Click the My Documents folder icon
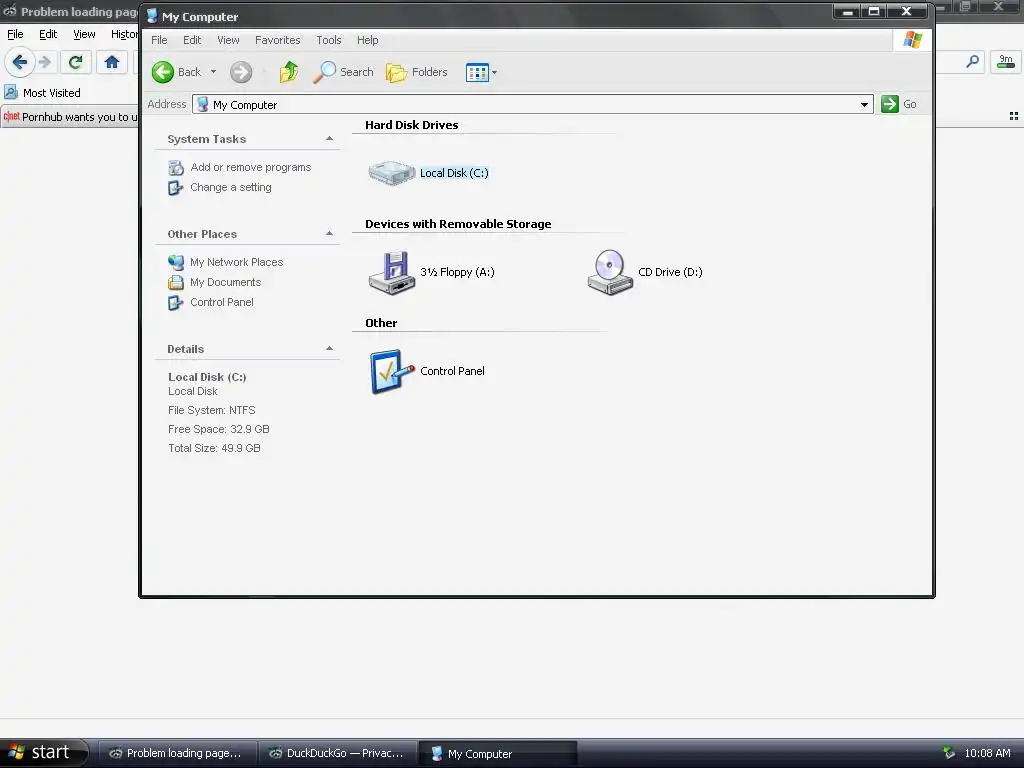The height and width of the screenshot is (768, 1024). 176,283
